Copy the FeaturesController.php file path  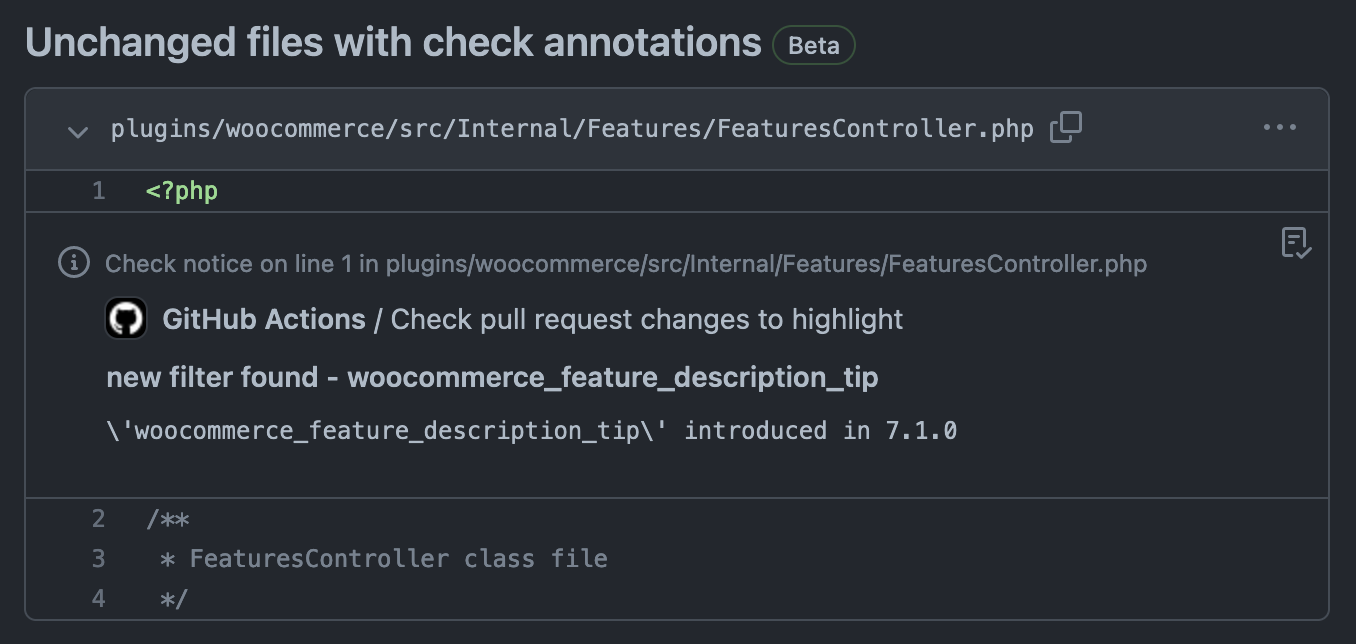pyautogui.click(x=1066, y=127)
